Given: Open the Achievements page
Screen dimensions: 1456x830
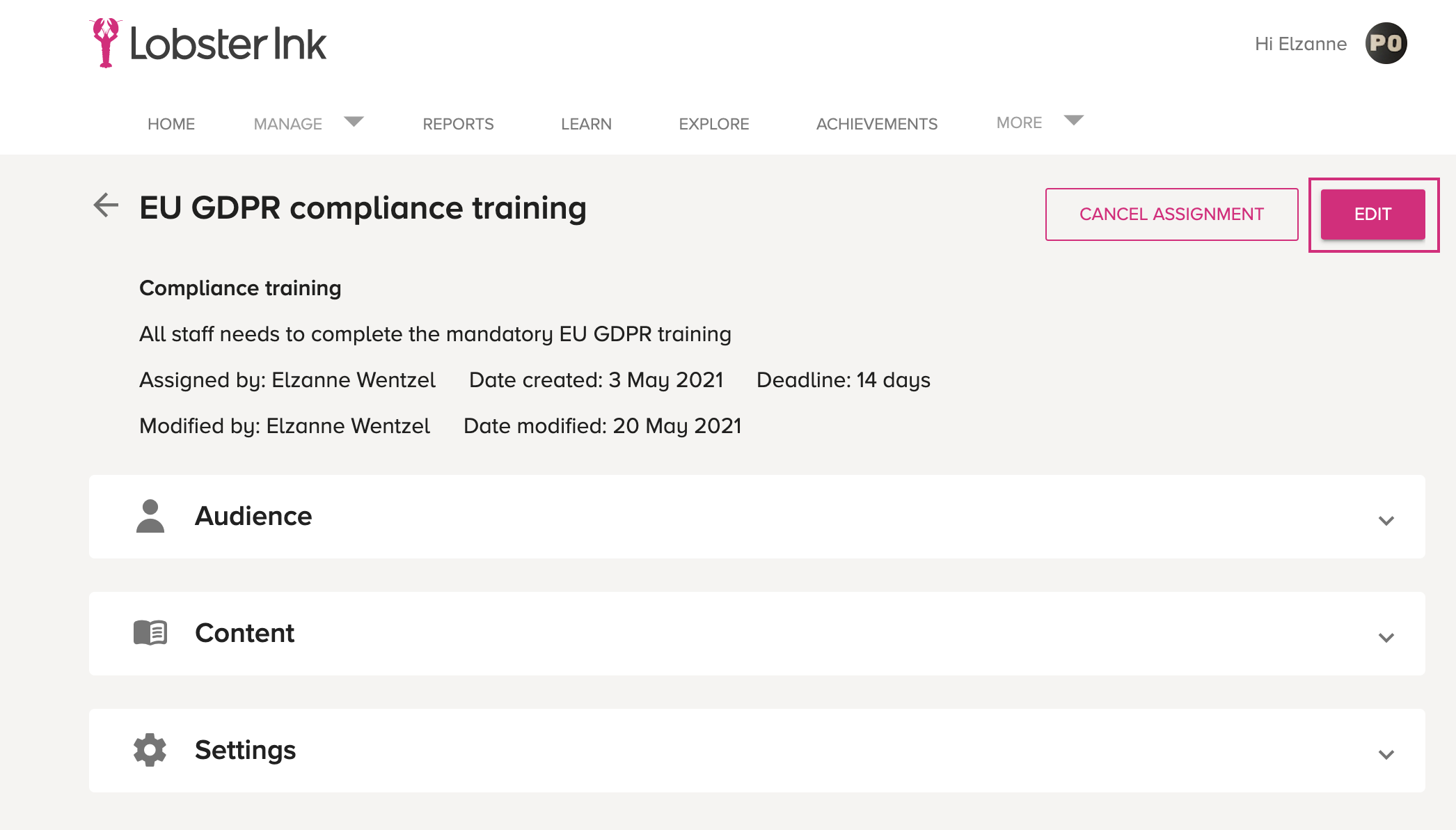Looking at the screenshot, I should pyautogui.click(x=877, y=124).
